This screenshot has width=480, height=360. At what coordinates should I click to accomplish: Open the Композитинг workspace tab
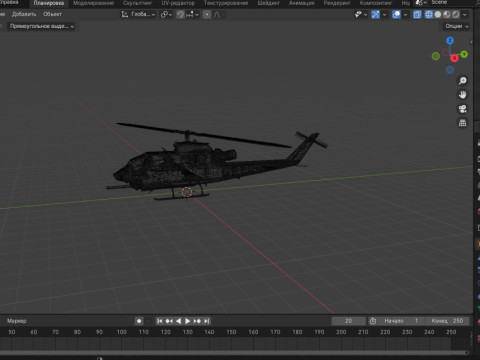(x=376, y=3)
